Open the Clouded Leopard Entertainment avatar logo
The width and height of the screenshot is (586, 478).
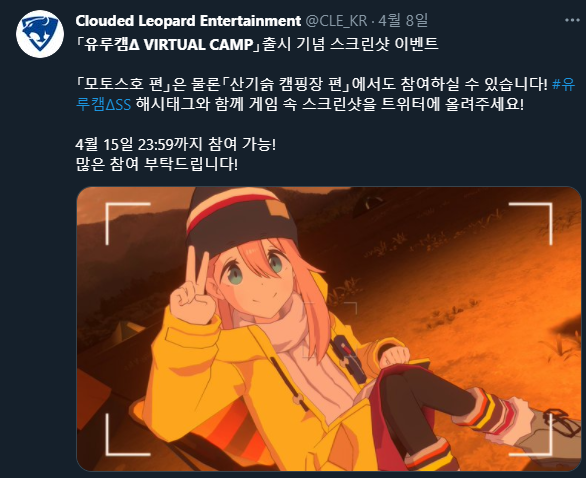pyautogui.click(x=40, y=34)
